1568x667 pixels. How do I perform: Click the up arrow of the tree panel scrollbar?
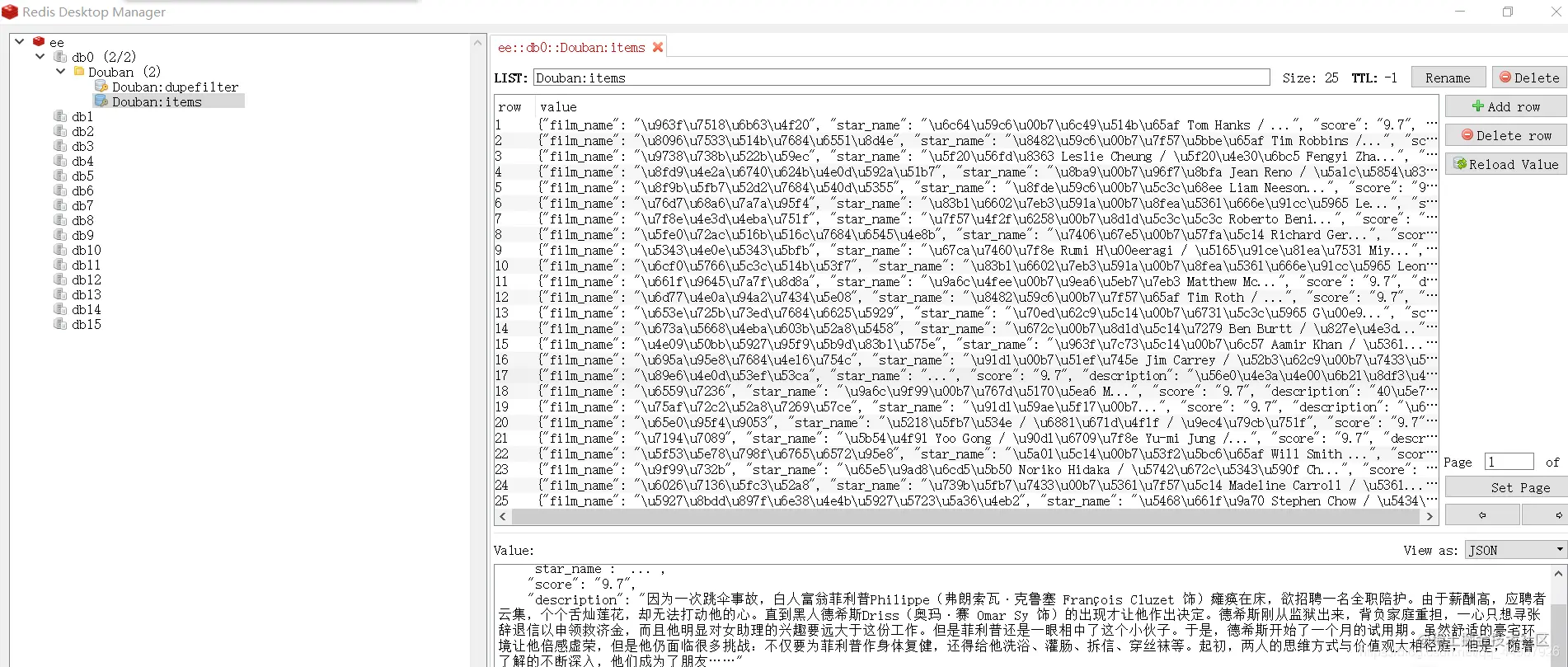click(478, 42)
